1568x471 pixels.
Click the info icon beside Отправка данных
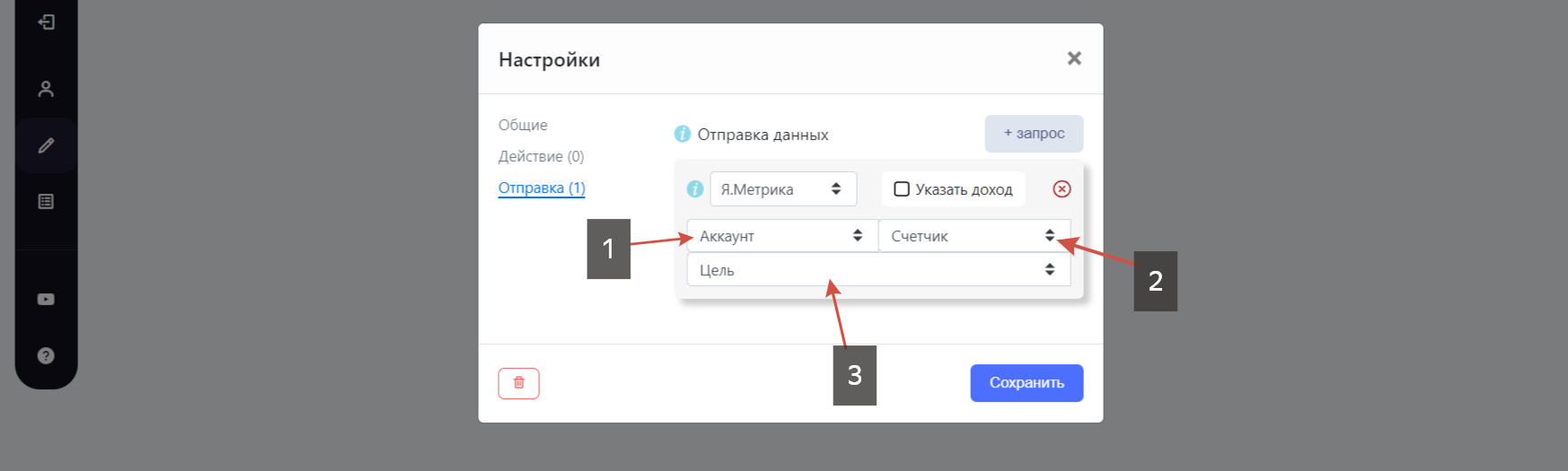tap(683, 134)
